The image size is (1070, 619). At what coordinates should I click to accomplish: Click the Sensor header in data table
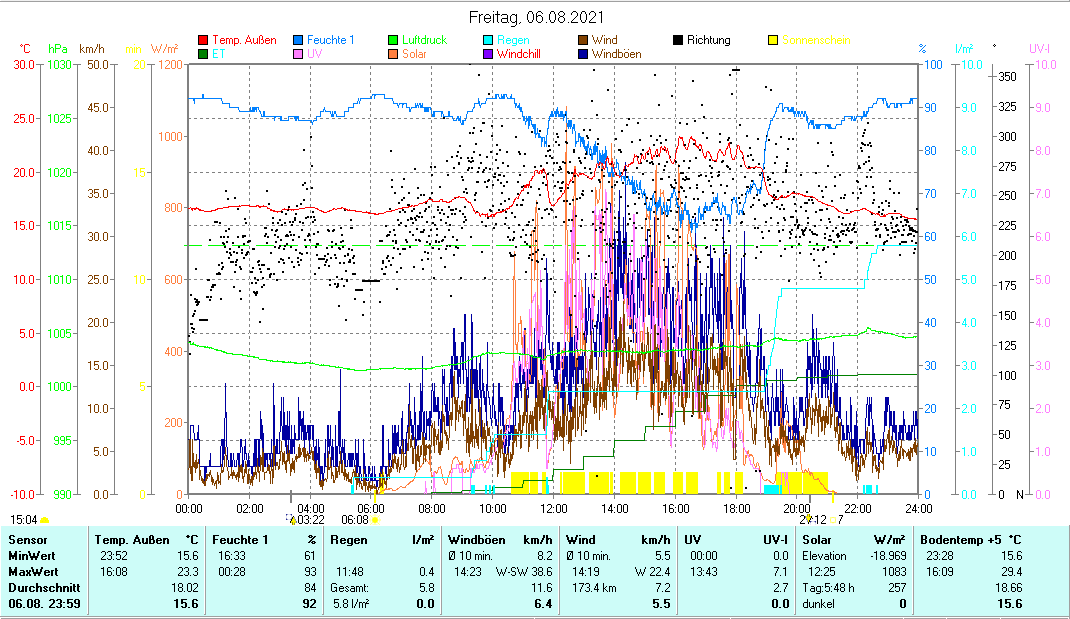27,540
